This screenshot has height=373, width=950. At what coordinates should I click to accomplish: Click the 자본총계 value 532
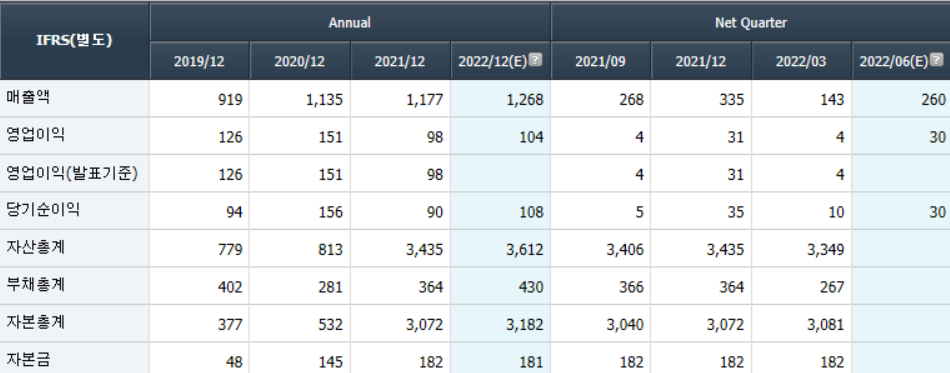click(331, 325)
